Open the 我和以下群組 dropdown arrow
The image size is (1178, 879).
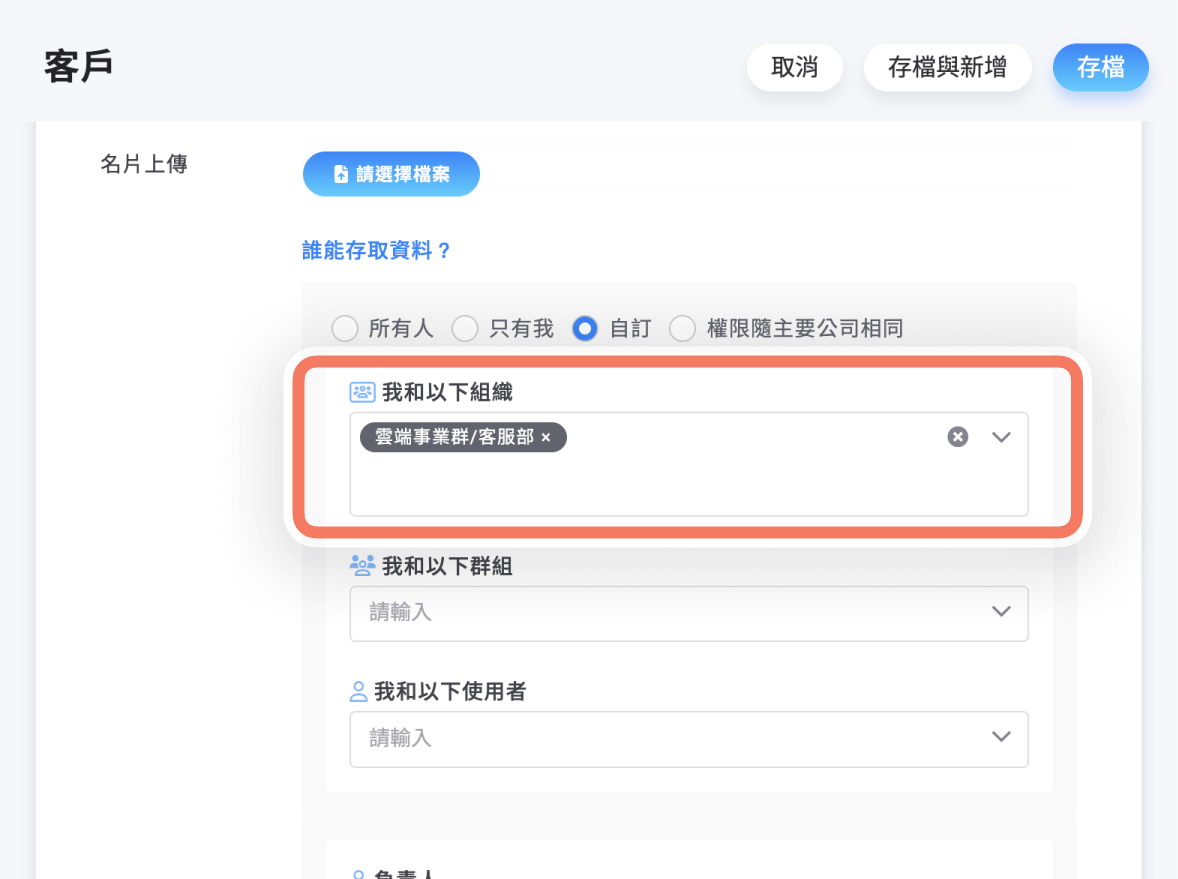(1001, 612)
